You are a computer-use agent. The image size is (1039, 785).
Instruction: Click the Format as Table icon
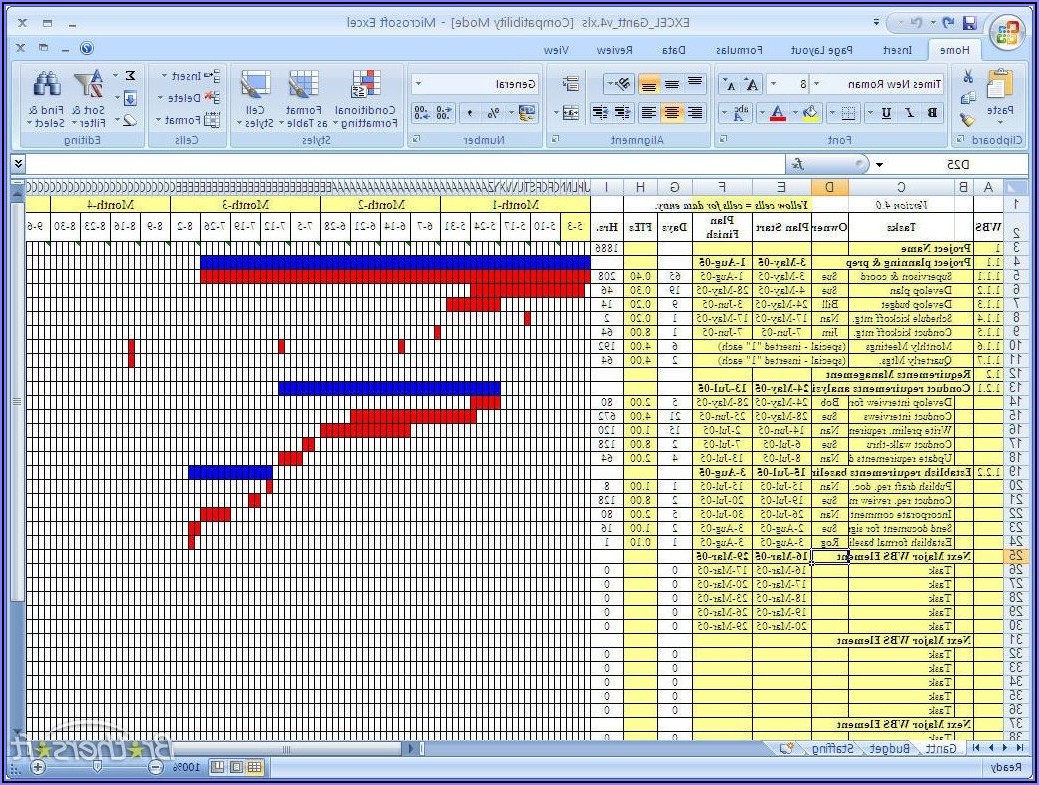click(302, 86)
